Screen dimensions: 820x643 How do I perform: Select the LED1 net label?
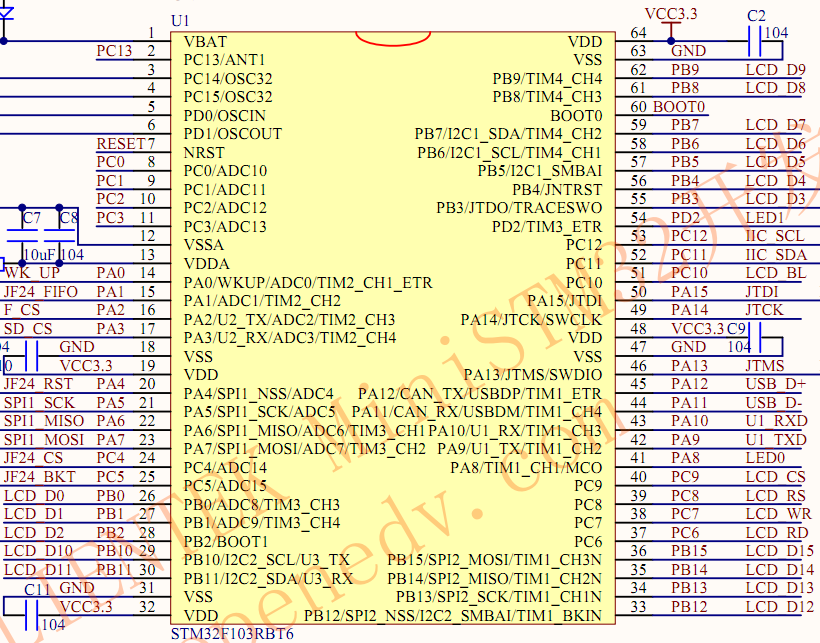(x=765, y=217)
